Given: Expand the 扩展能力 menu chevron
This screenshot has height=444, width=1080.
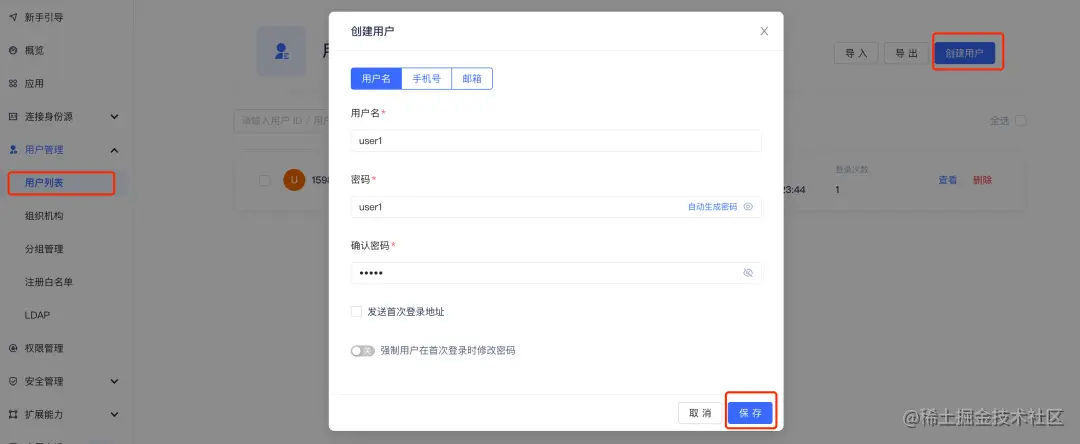Looking at the screenshot, I should 114,414.
